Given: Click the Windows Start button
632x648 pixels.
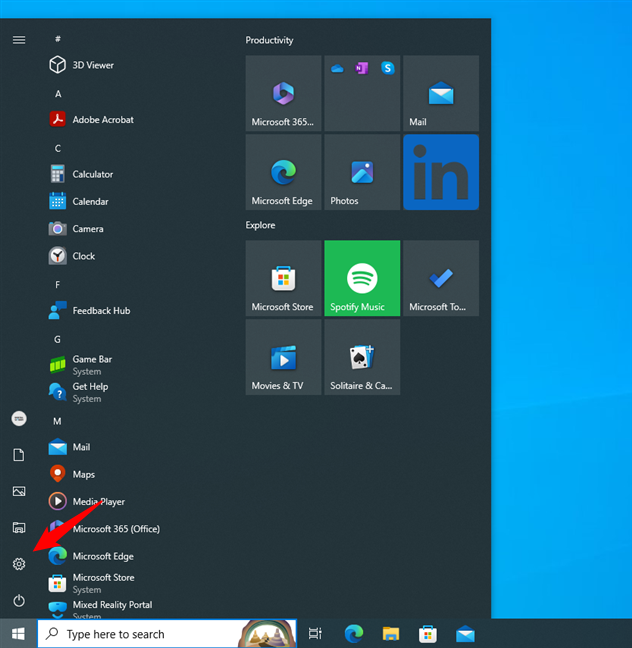Looking at the screenshot, I should 18,634.
